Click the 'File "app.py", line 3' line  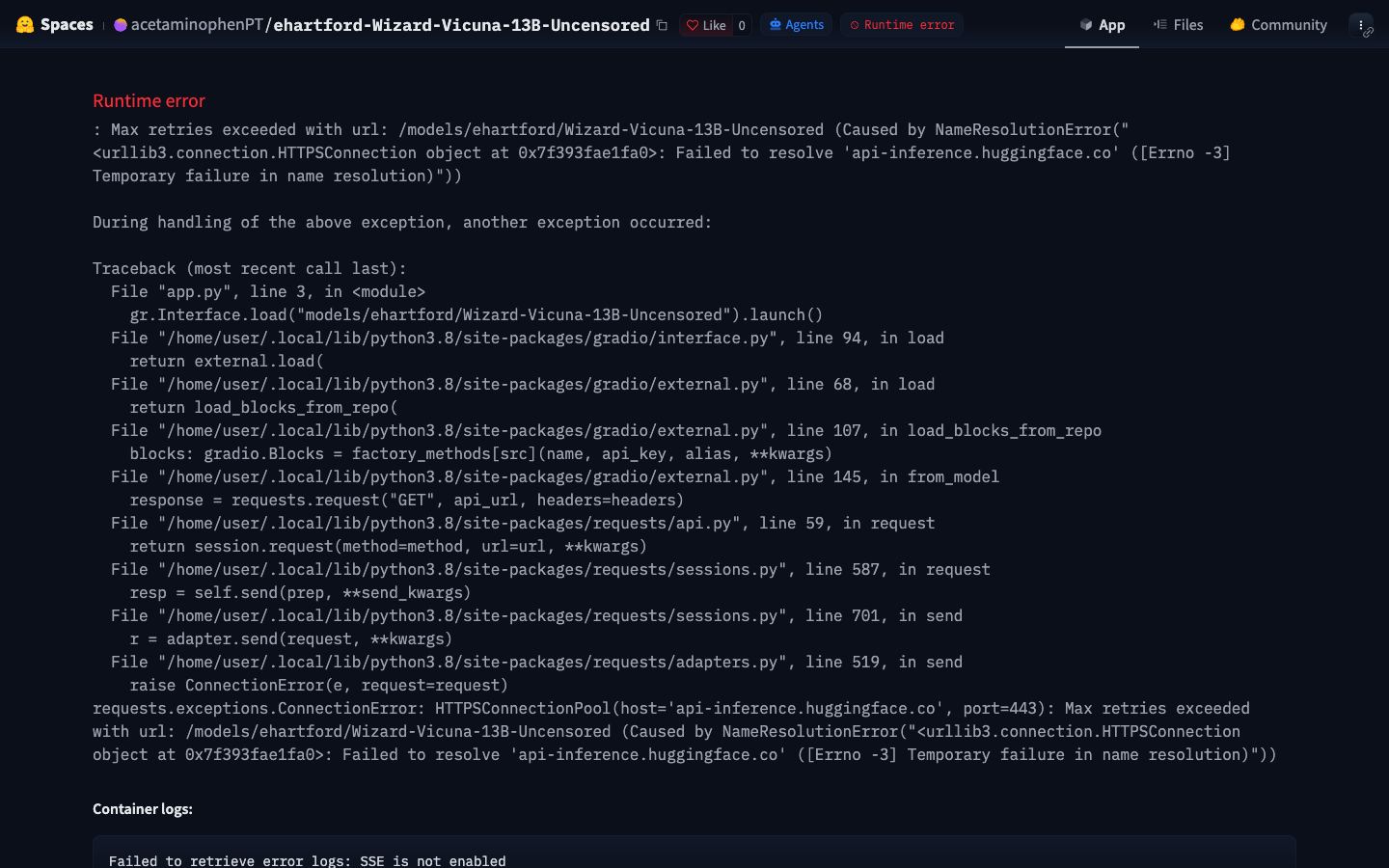click(x=268, y=291)
